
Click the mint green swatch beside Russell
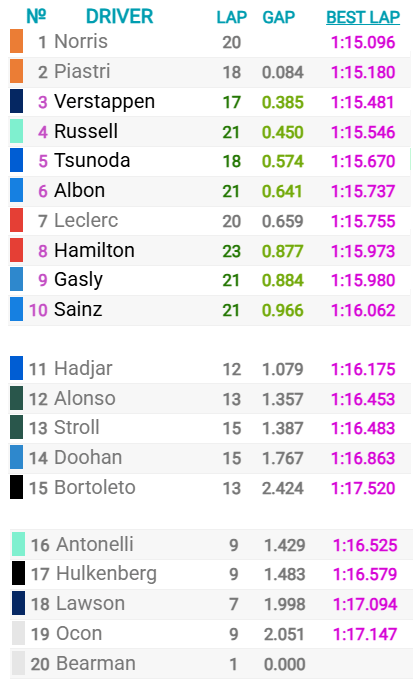(x=16, y=131)
